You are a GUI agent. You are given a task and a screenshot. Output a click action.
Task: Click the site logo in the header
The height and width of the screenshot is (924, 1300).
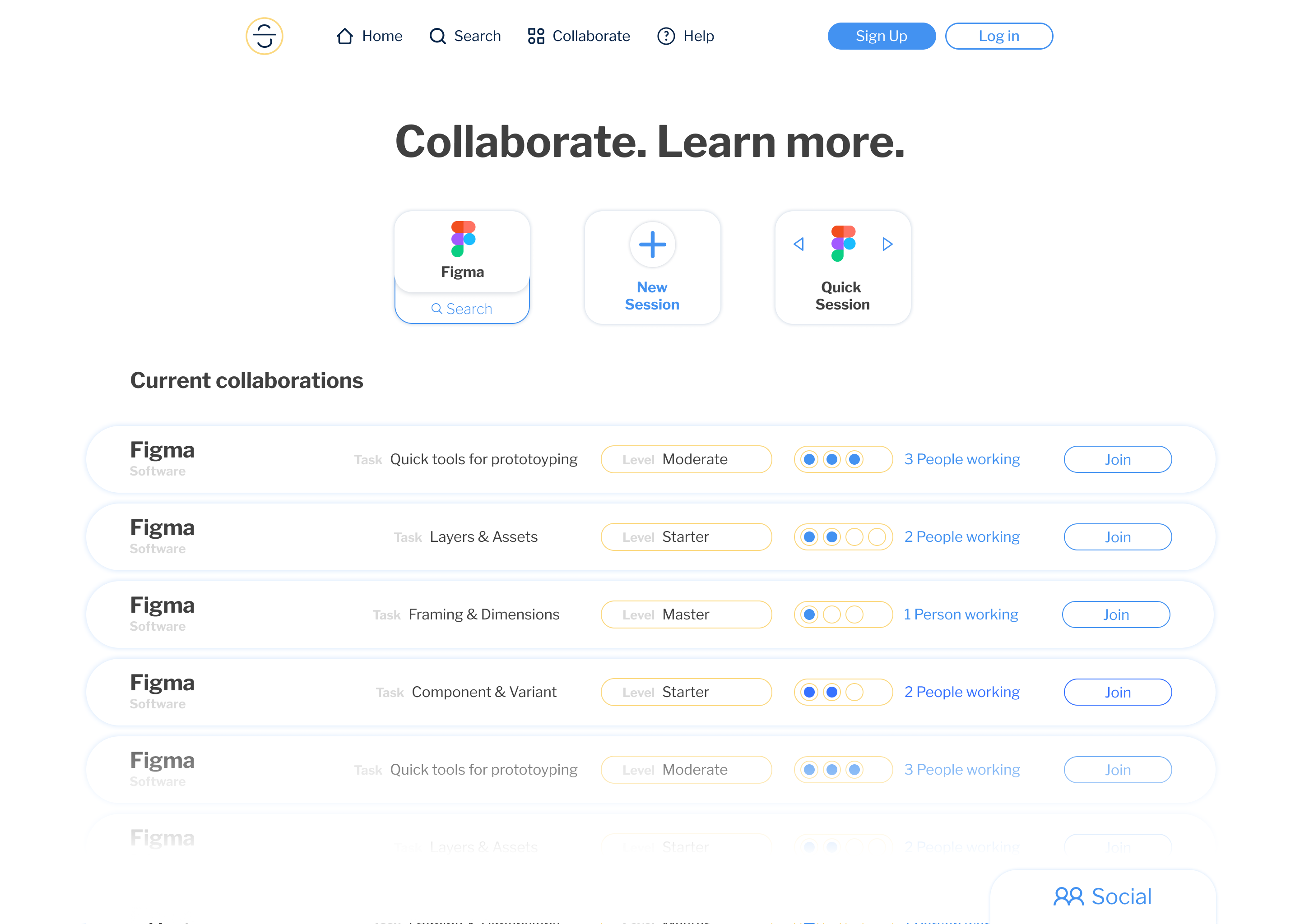(x=264, y=36)
